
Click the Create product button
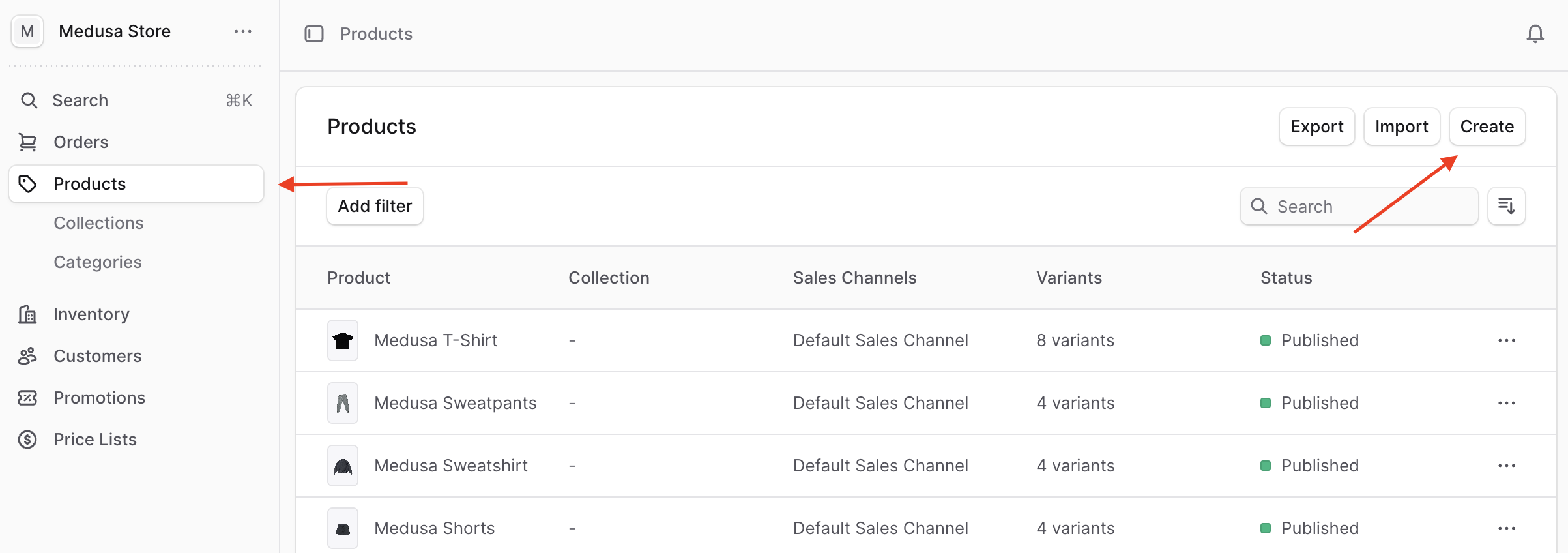[1487, 127]
